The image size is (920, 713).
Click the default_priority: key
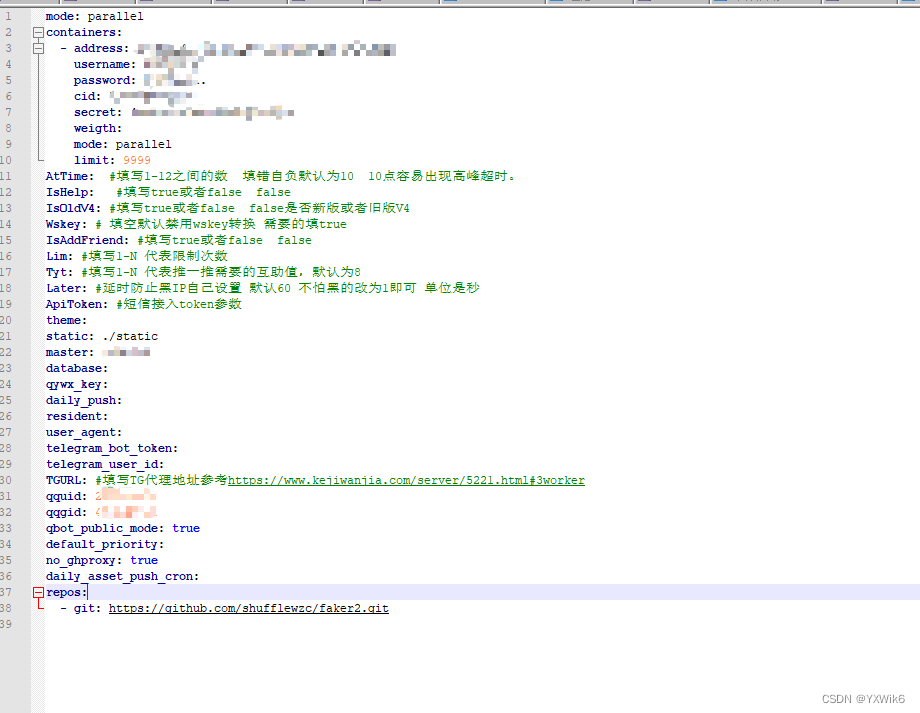pos(104,545)
